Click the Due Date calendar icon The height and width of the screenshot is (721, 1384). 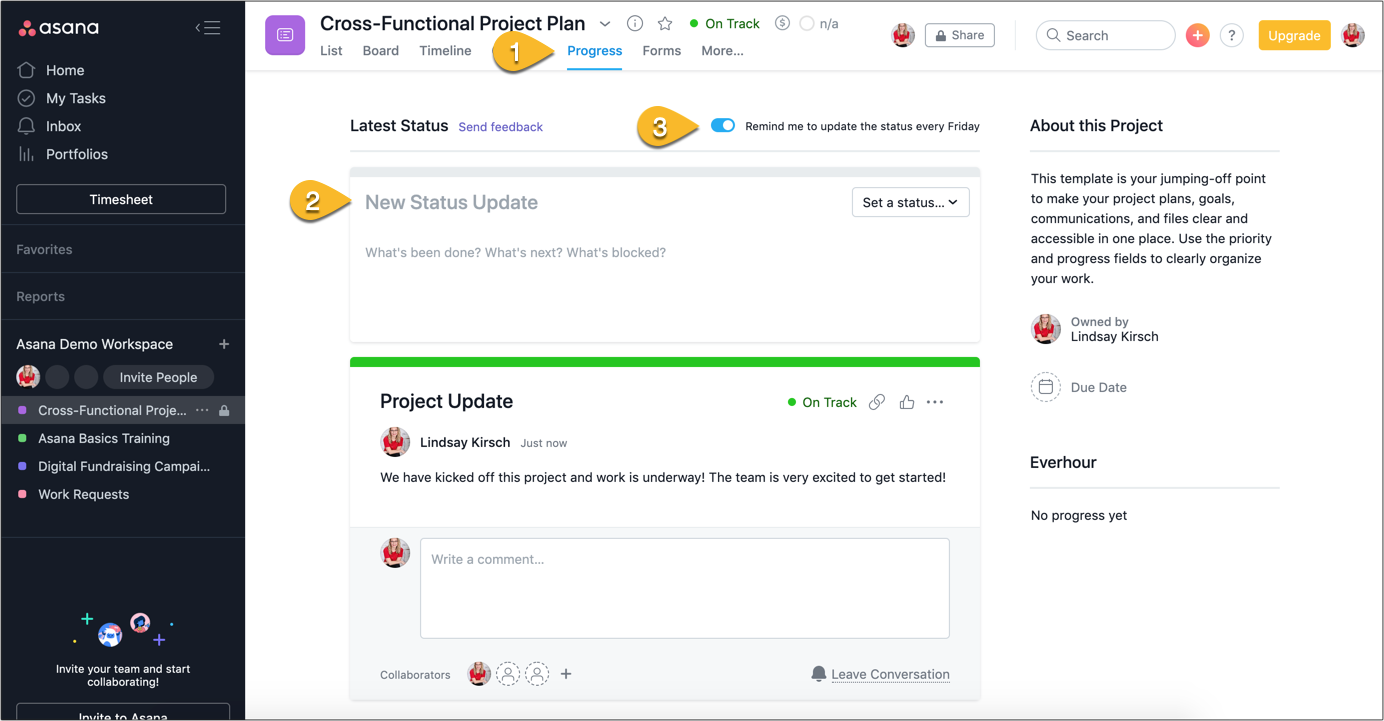[1046, 387]
